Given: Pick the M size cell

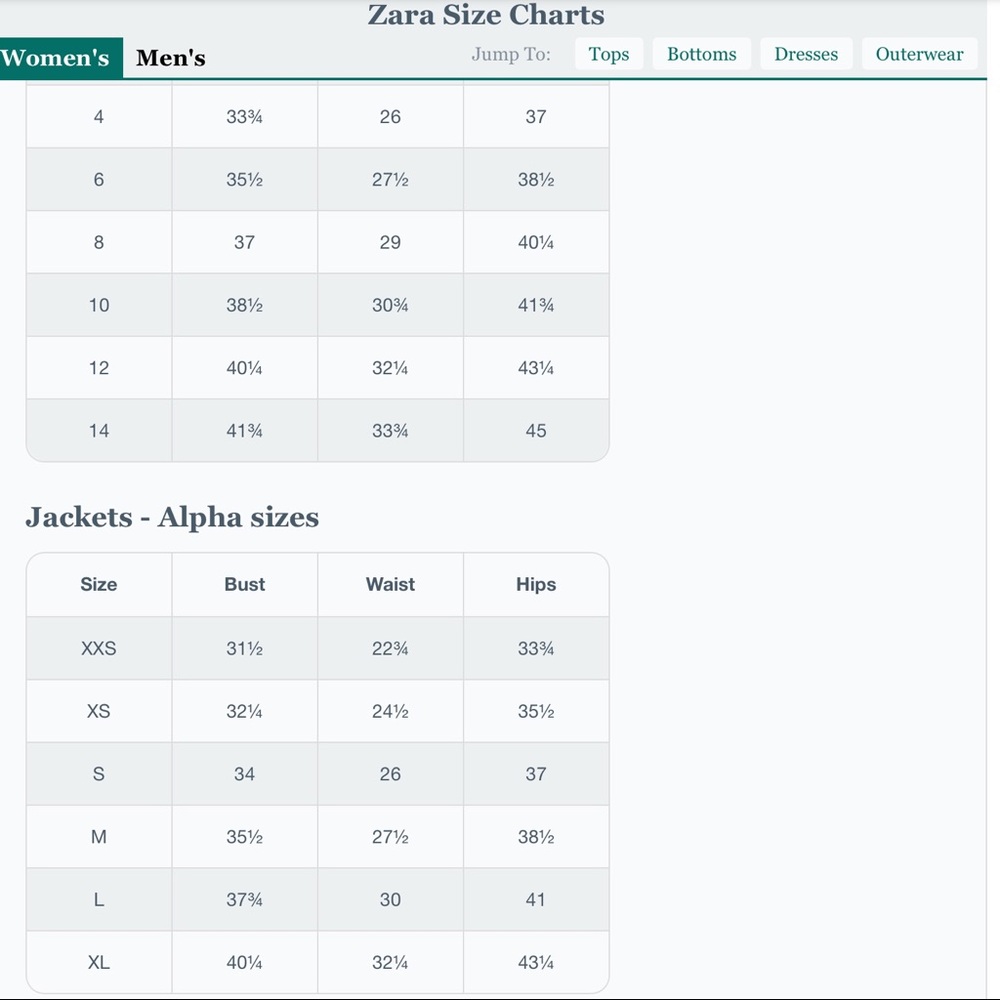Looking at the screenshot, I should (99, 837).
